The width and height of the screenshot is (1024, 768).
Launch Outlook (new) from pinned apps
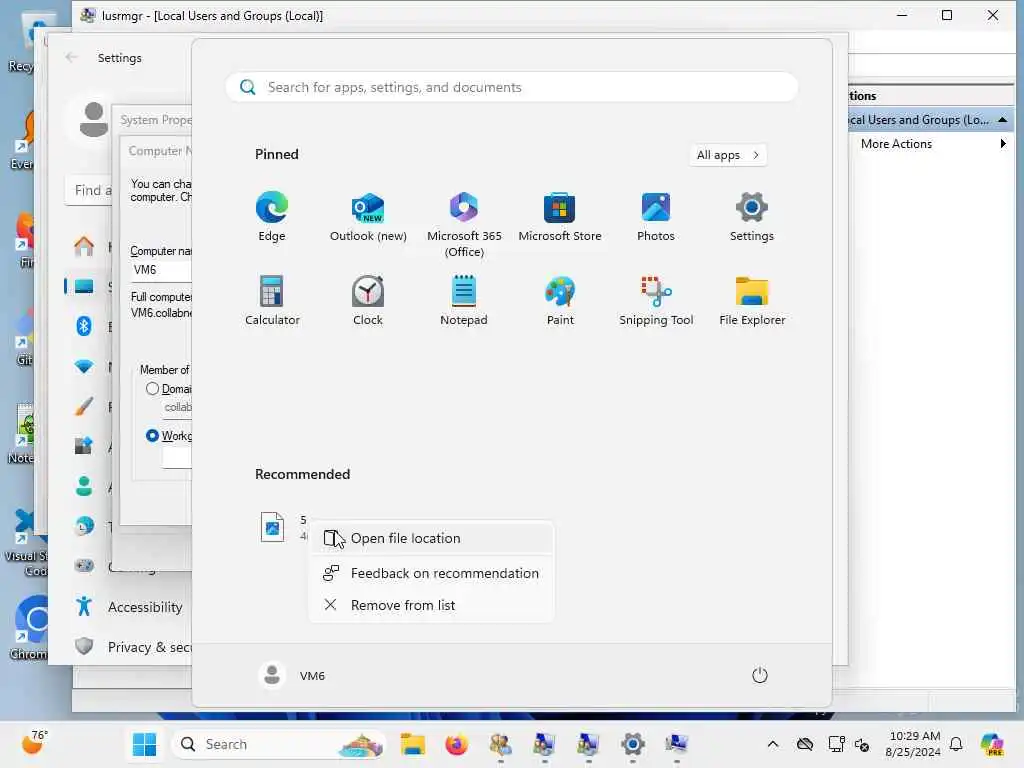coord(368,217)
